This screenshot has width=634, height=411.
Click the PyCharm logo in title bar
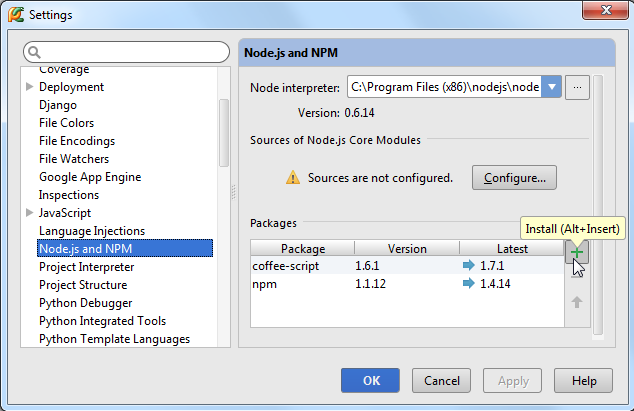pyautogui.click(x=16, y=15)
